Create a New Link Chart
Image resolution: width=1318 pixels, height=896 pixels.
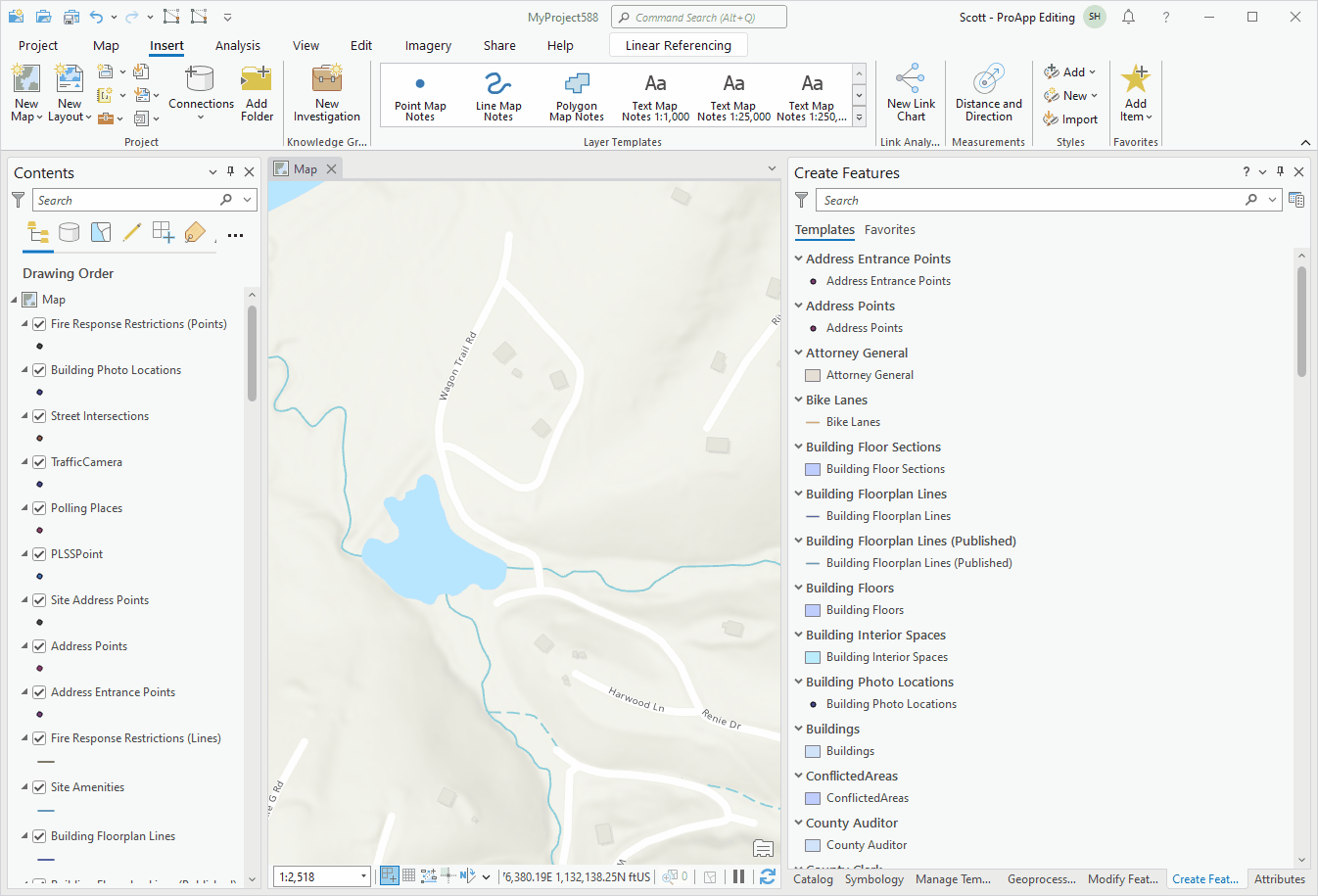pyautogui.click(x=911, y=93)
